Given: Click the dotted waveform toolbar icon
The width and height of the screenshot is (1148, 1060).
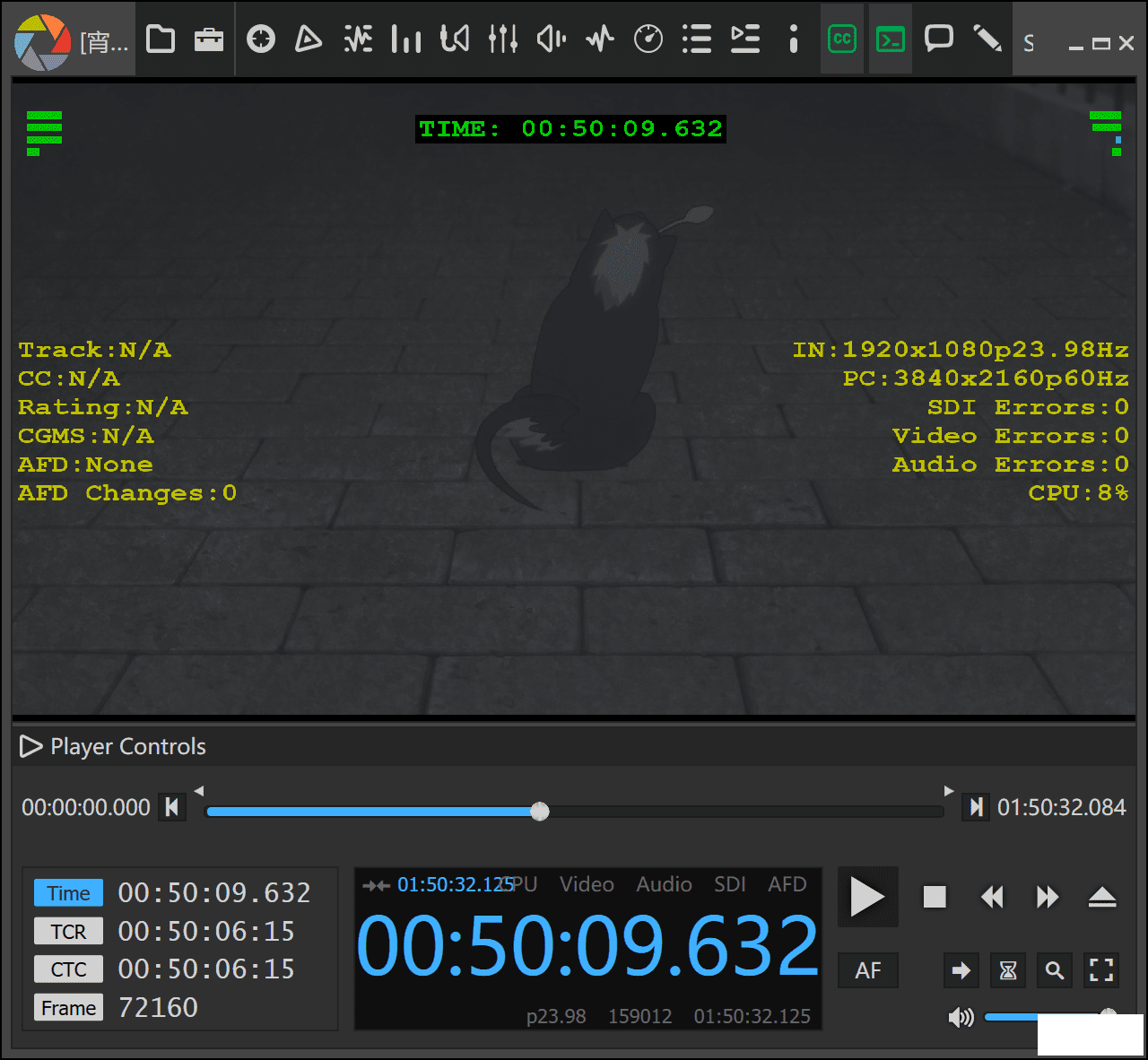Looking at the screenshot, I should [x=358, y=39].
